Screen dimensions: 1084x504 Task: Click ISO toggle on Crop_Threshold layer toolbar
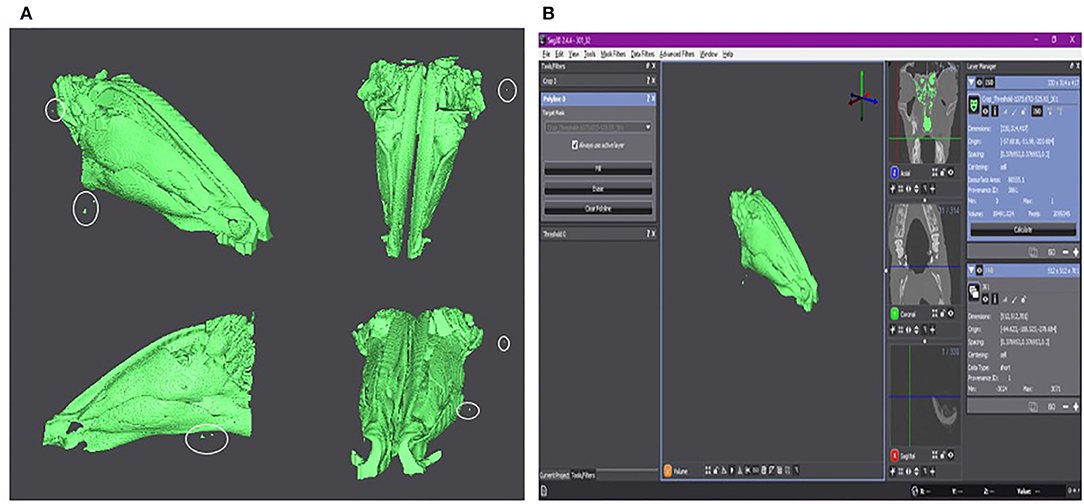point(1037,111)
